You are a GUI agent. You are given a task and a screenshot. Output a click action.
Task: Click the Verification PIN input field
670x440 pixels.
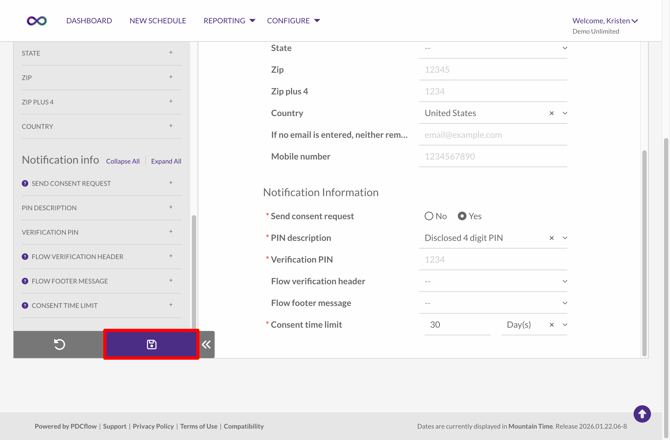click(x=493, y=260)
